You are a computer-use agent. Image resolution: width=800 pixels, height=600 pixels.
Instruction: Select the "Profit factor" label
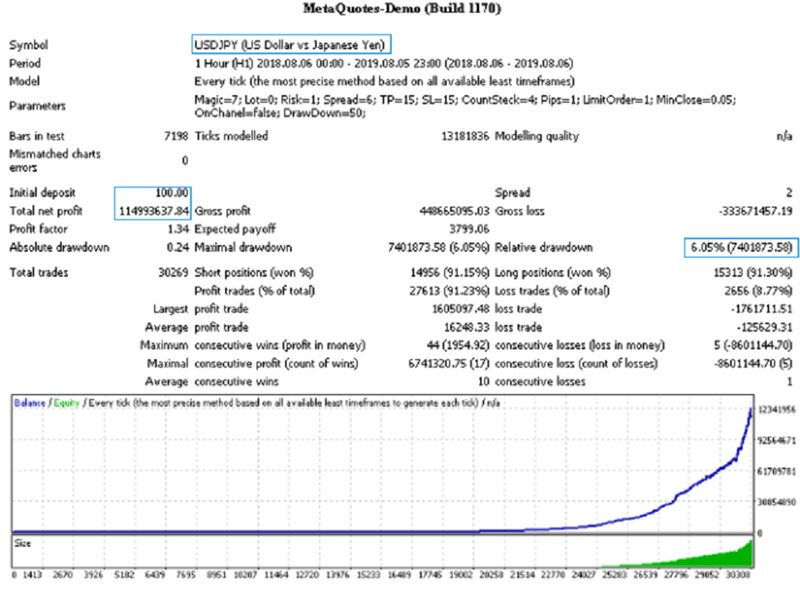click(x=38, y=229)
